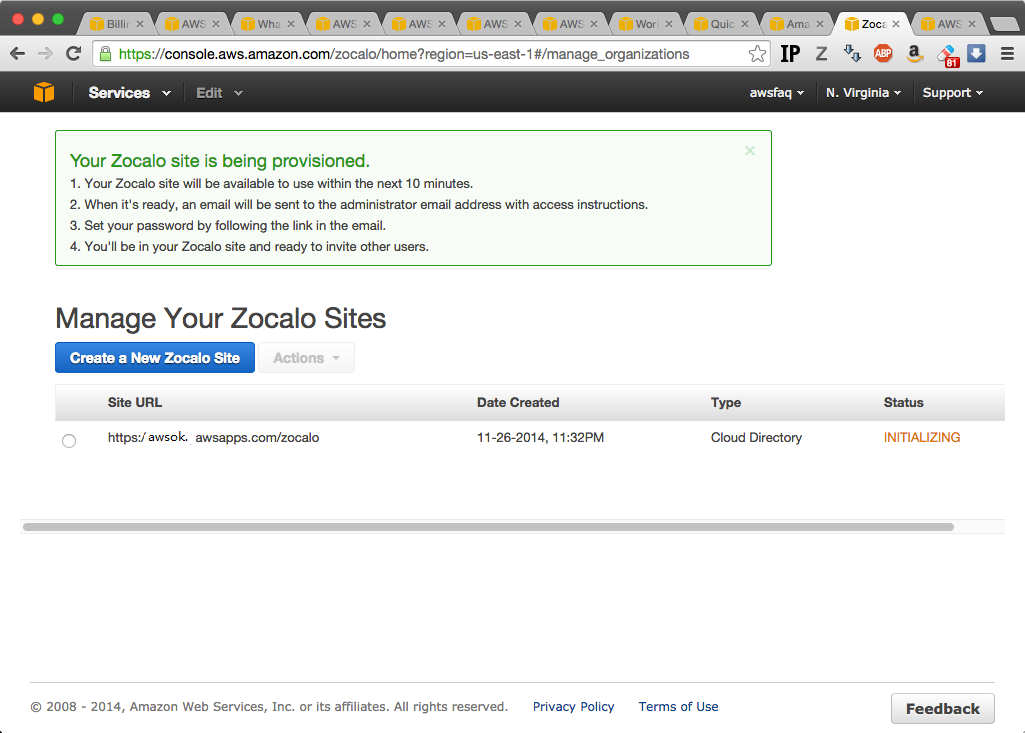Screen dimensions: 1025x733
Task: Click the green macOS zoom button
Action: [x=58, y=19]
